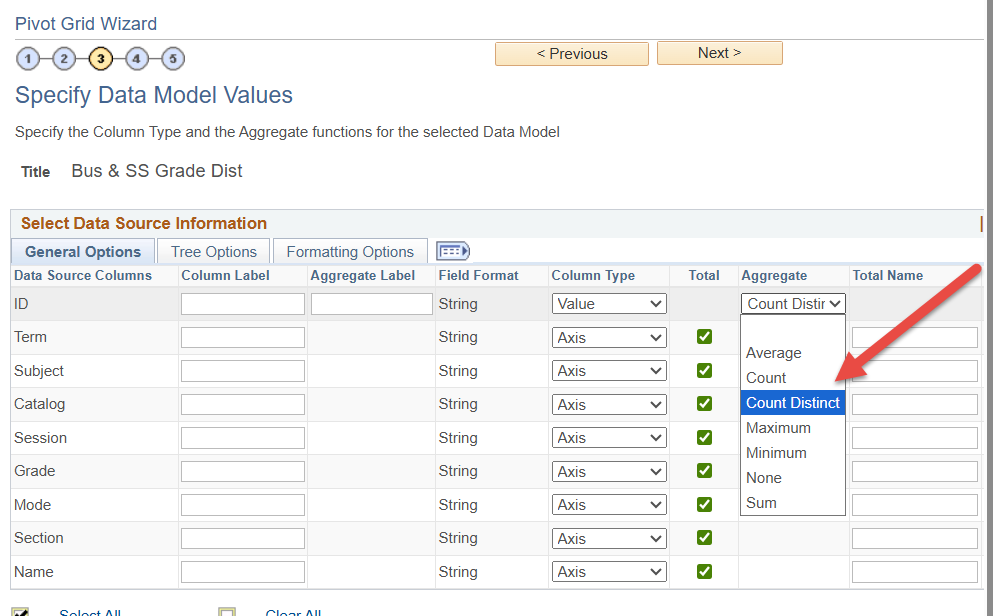Focus the Total Name field for Term
Screen dimensions: 993x616
pyautogui.click(x=914, y=338)
